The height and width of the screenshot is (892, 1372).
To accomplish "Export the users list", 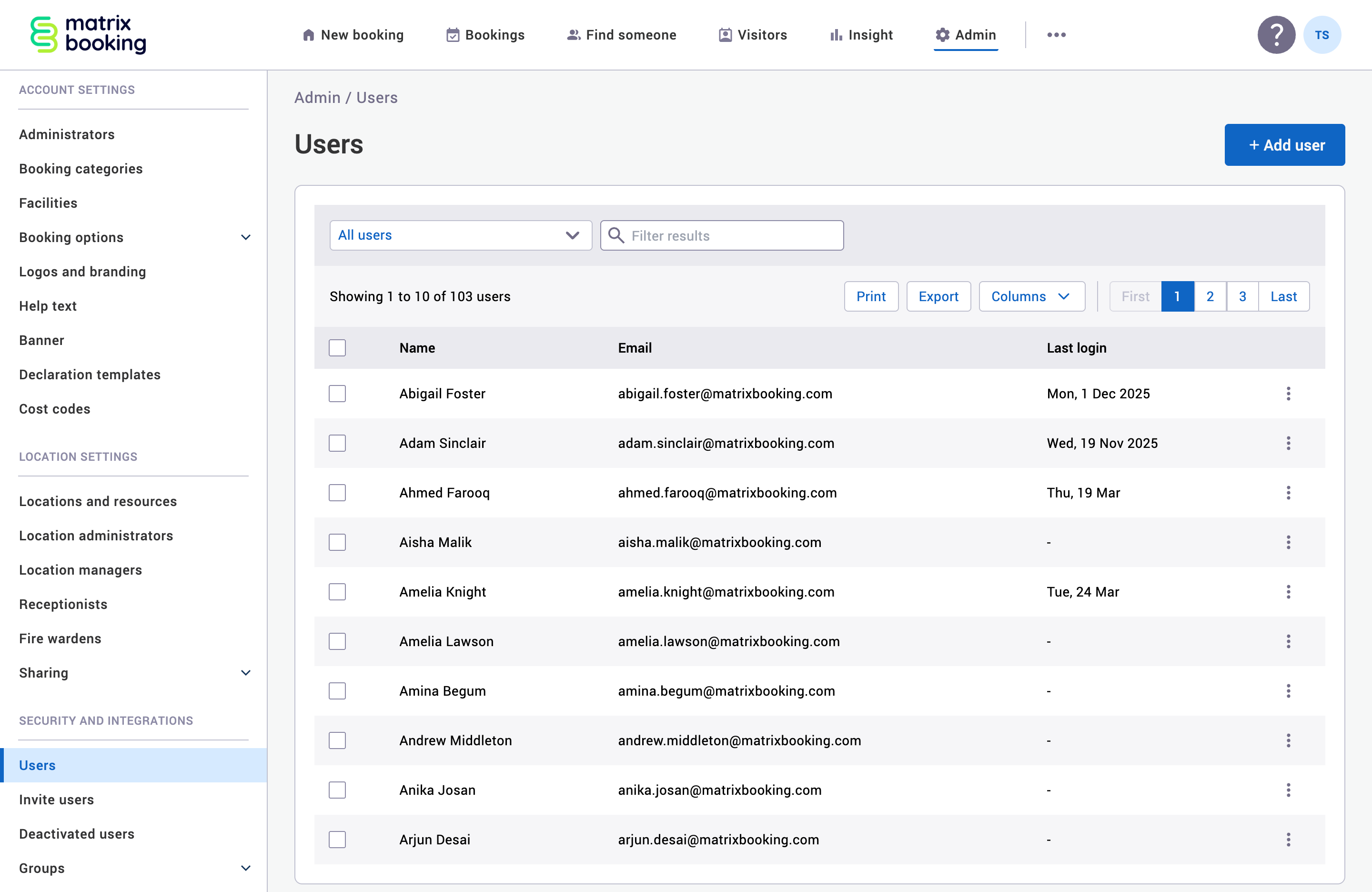I will tap(938, 296).
